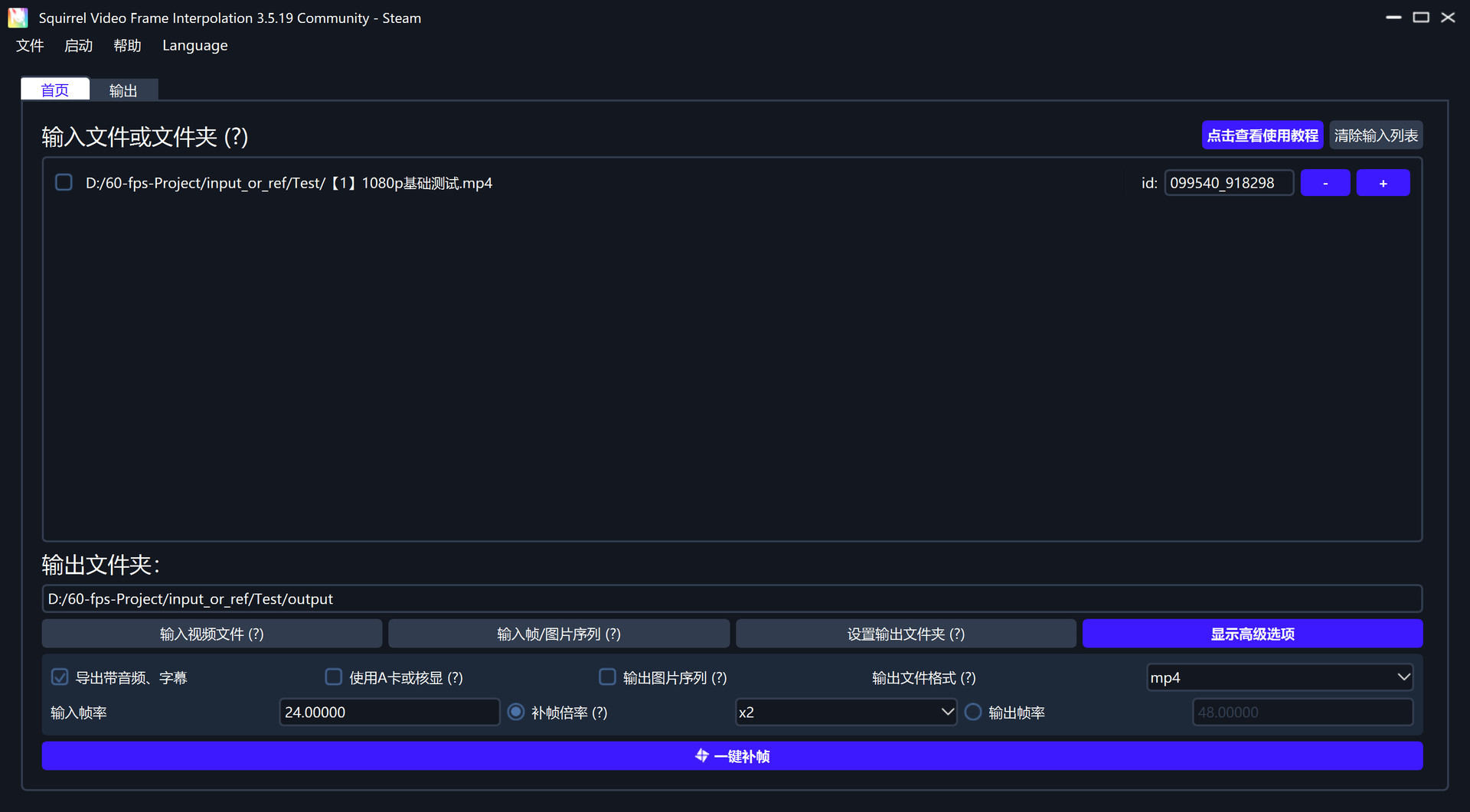This screenshot has height=812, width=1470.
Task: Open the interpolation multiplier dropdown showing x2
Action: tap(845, 712)
